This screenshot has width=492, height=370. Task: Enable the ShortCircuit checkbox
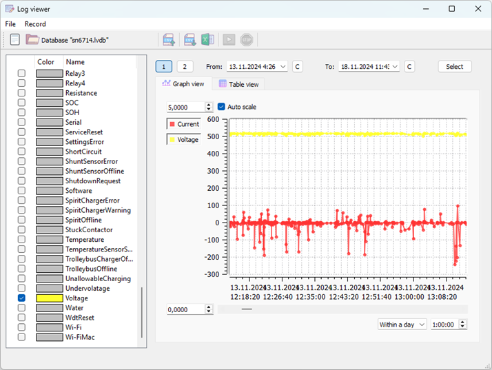tap(22, 151)
